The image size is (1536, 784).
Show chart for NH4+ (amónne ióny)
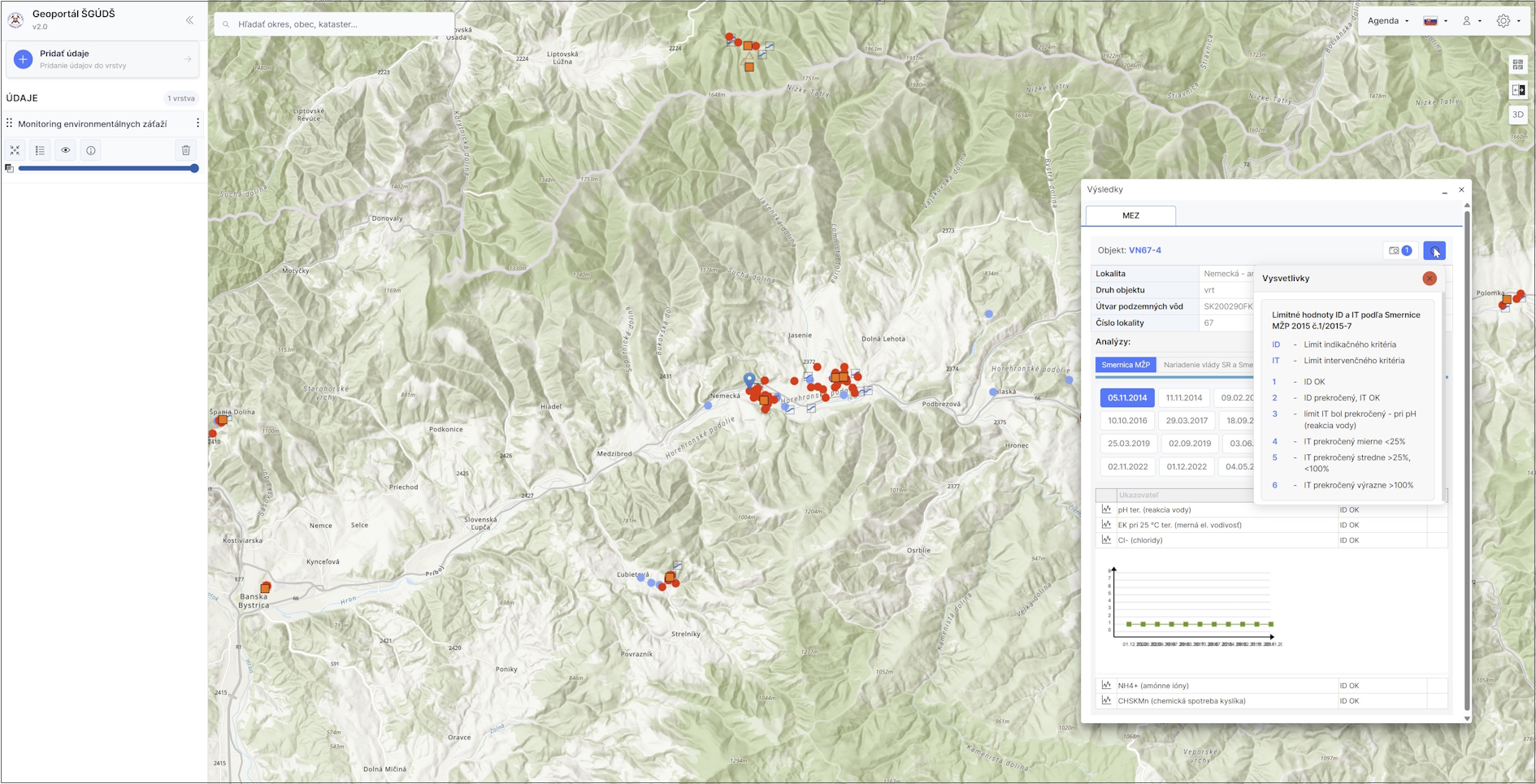pyautogui.click(x=1106, y=686)
